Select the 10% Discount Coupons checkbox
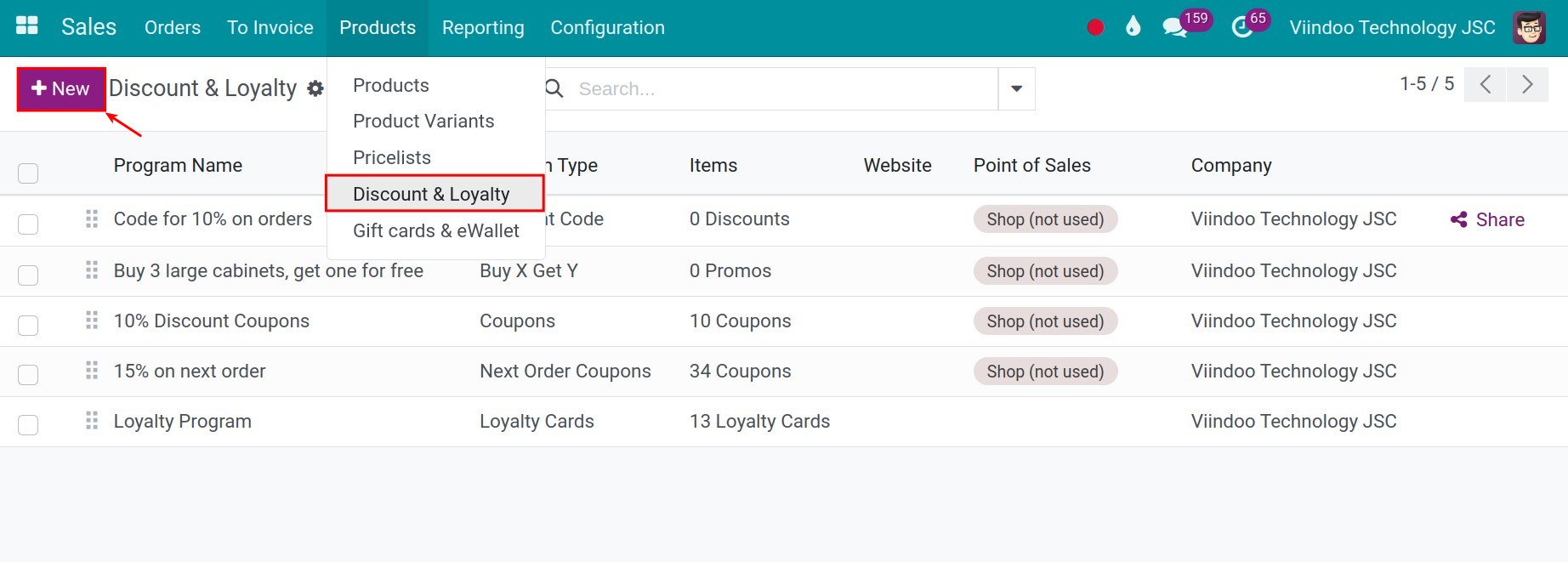Viewport: 1568px width, 562px height. [x=28, y=325]
